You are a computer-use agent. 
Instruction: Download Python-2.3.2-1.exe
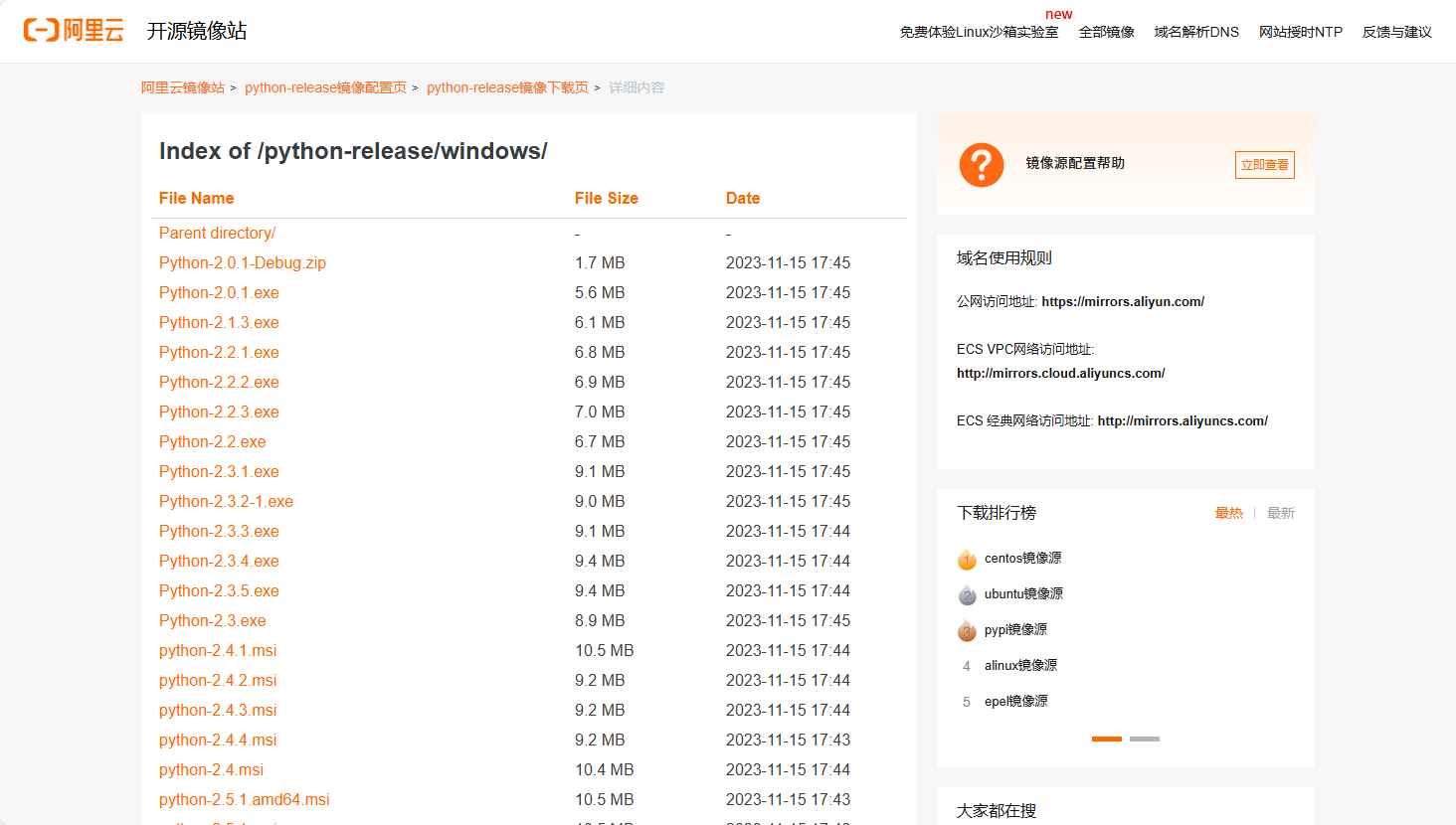(x=226, y=501)
